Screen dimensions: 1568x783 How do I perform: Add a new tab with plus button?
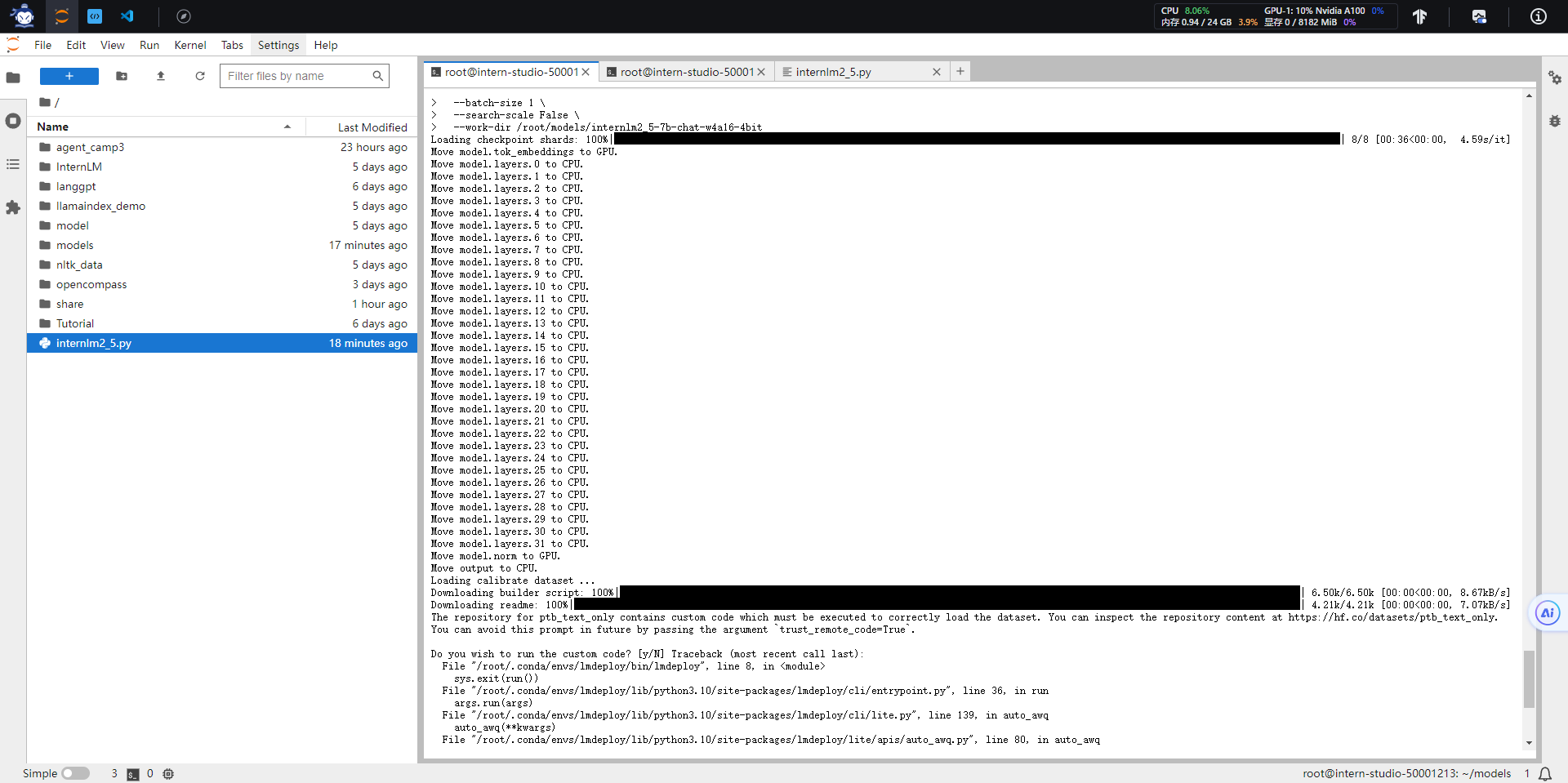tap(960, 71)
